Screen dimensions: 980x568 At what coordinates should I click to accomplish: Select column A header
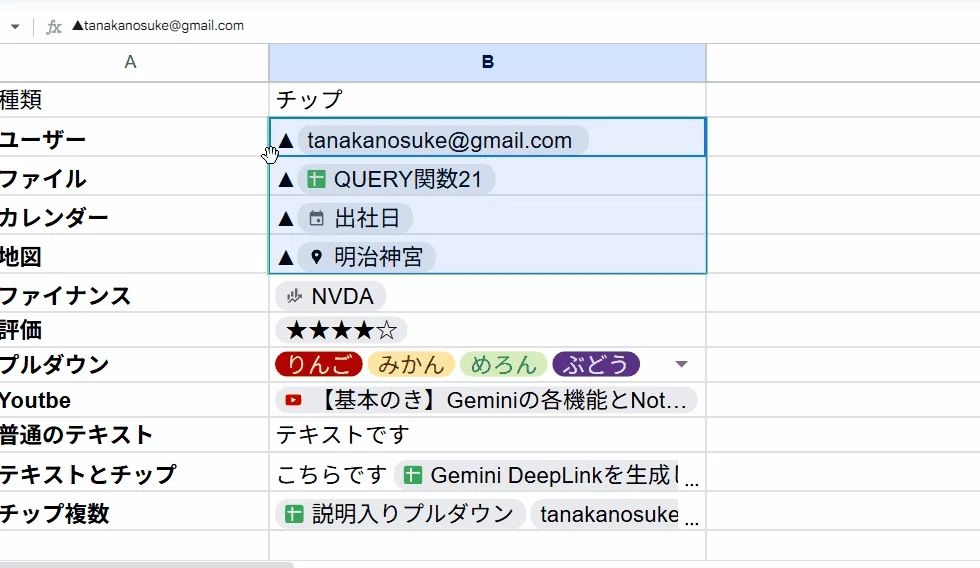130,62
